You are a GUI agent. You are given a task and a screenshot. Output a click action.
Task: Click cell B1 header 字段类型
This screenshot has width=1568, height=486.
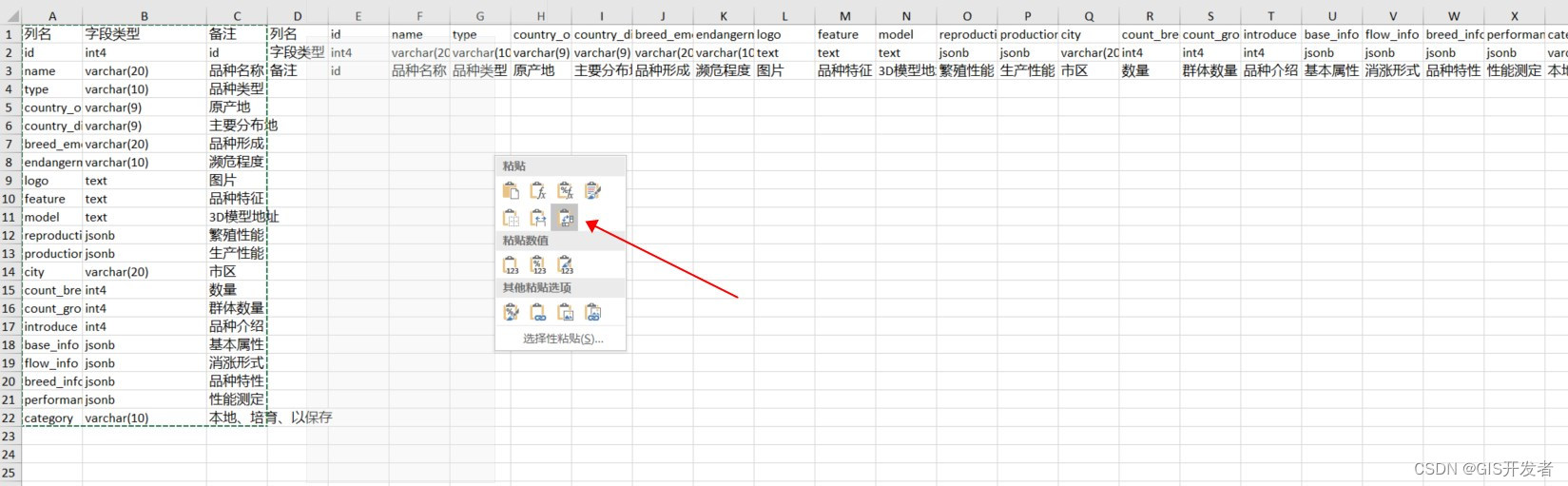point(145,34)
